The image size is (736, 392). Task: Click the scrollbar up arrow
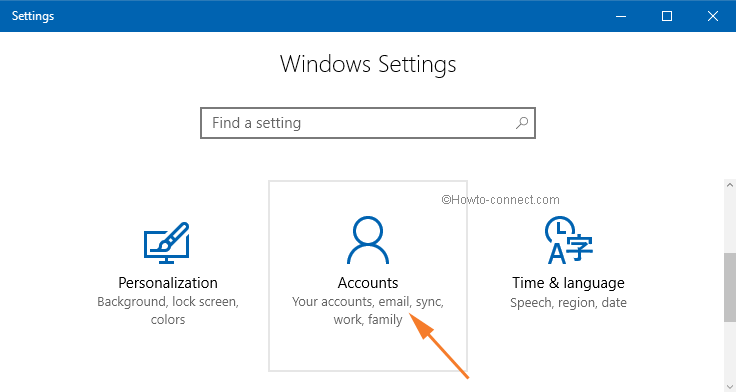click(x=730, y=185)
